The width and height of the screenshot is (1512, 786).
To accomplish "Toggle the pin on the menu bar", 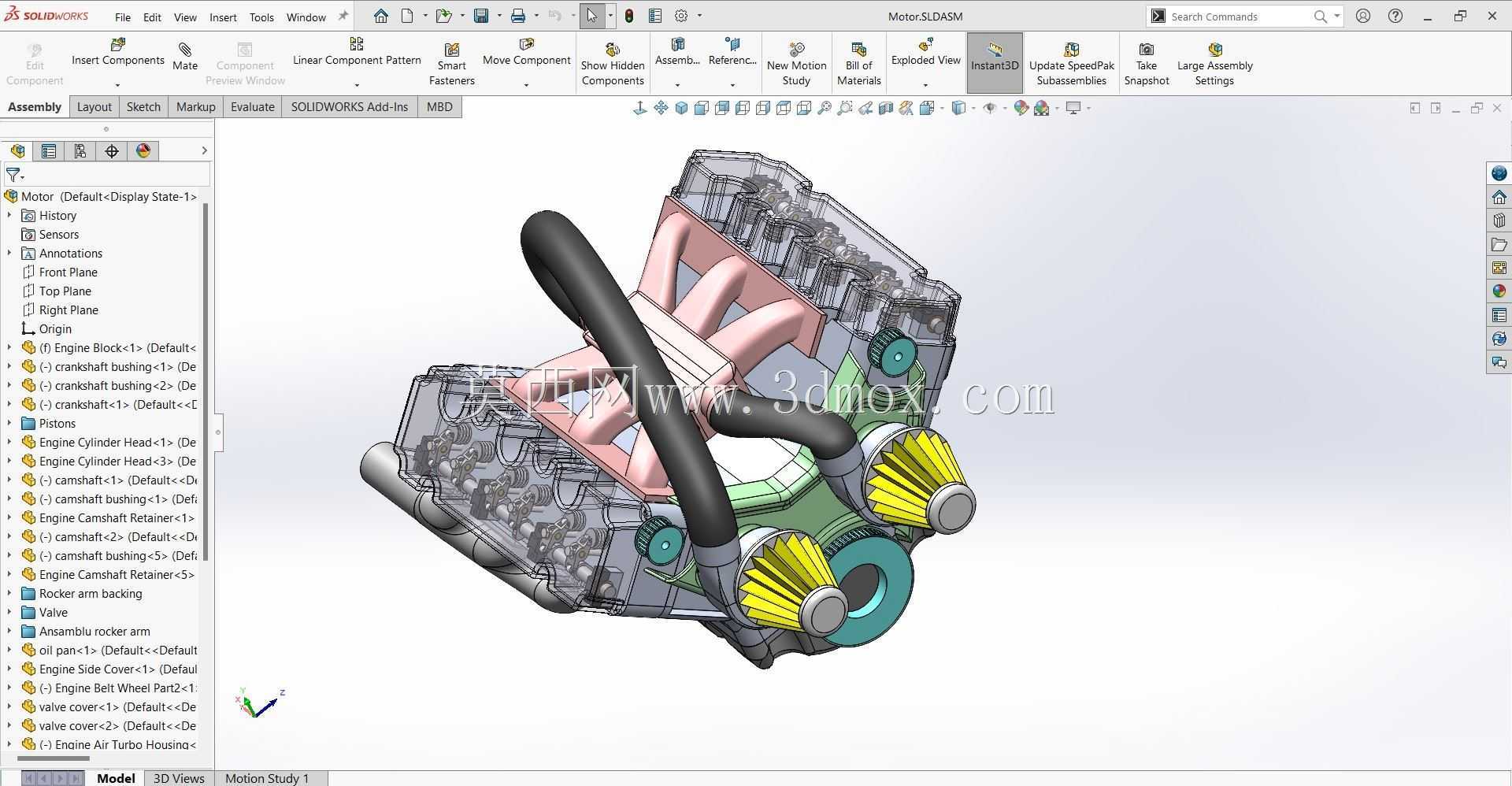I will (x=343, y=17).
